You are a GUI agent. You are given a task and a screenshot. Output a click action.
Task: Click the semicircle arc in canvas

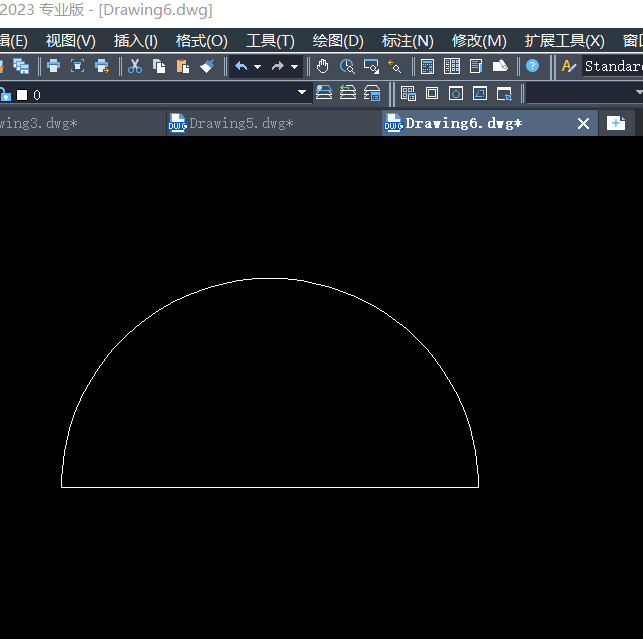(x=271, y=278)
